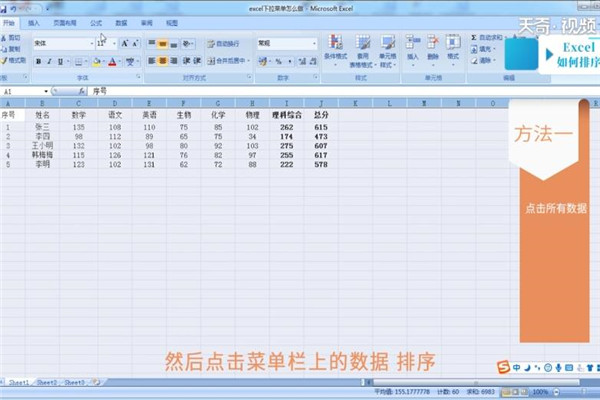Toggle center horizontal alignment
This screenshot has width=600, height=400.
pos(163,61)
